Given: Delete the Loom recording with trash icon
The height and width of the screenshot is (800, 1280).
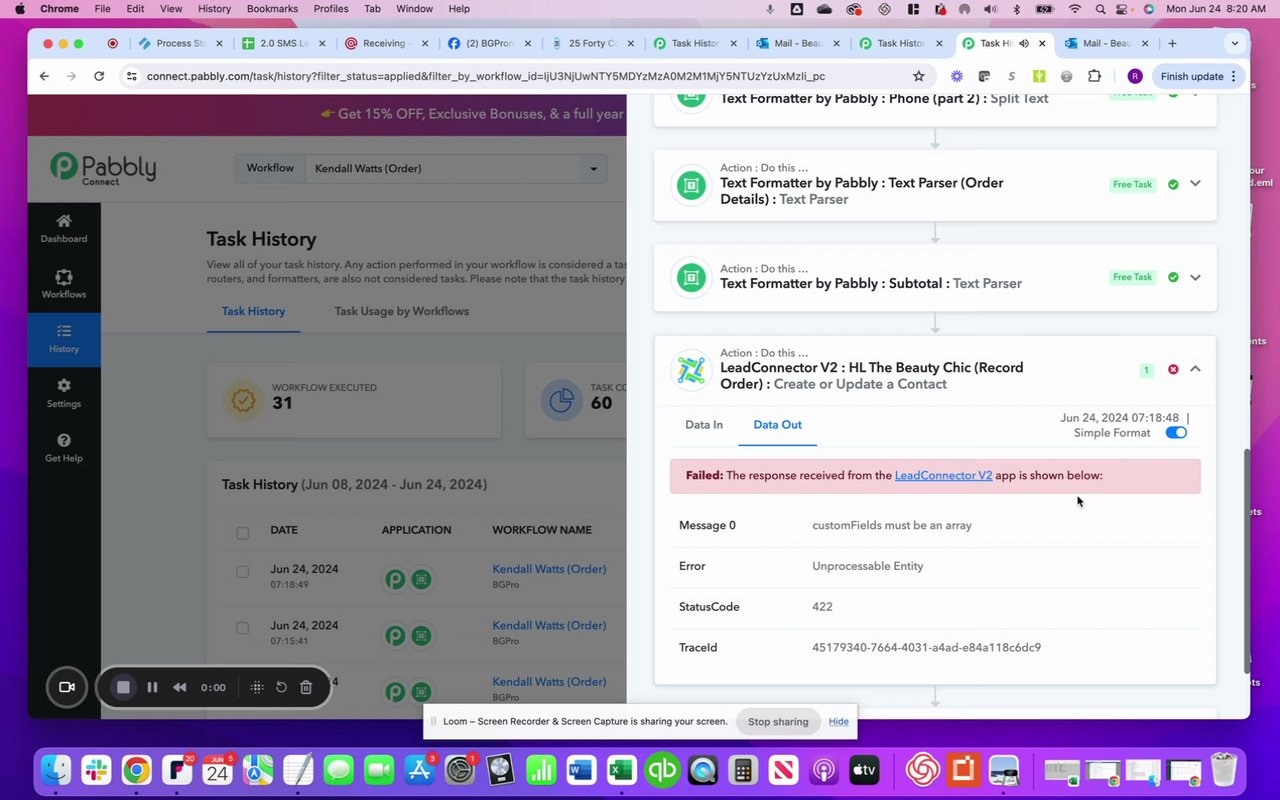Looking at the screenshot, I should (306, 687).
